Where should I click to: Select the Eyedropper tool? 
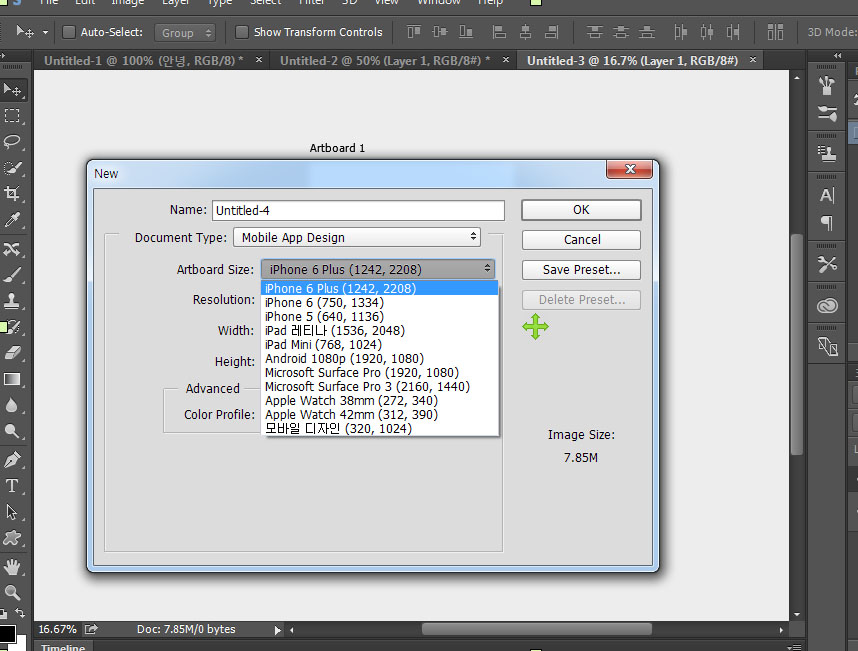tap(13, 220)
